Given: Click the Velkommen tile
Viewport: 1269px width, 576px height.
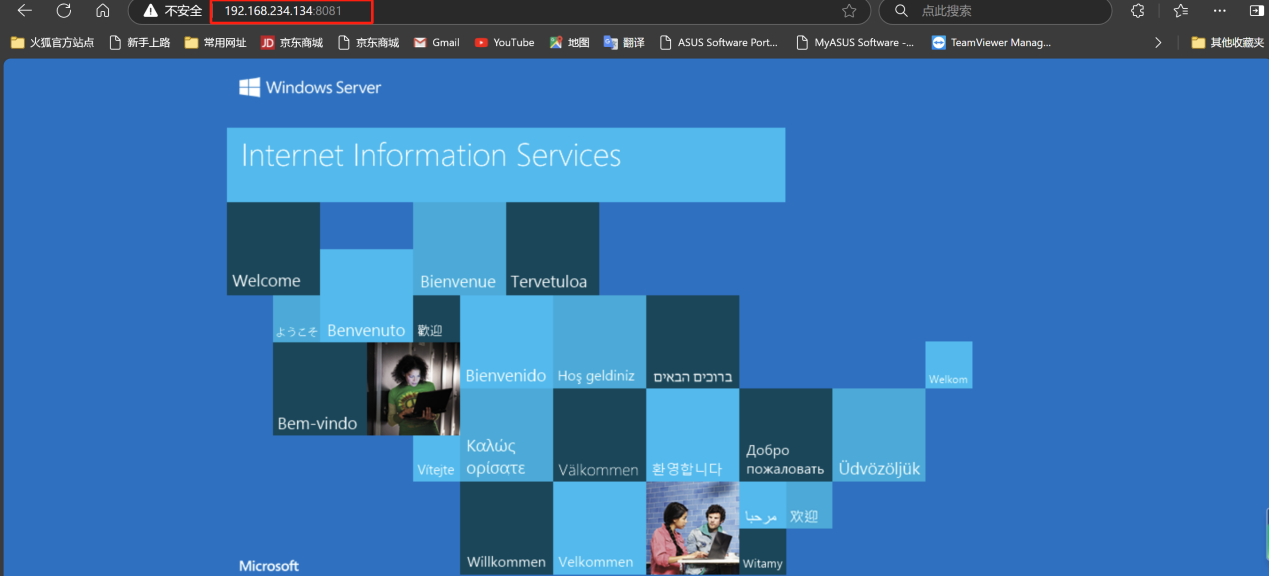Looking at the screenshot, I should point(599,528).
